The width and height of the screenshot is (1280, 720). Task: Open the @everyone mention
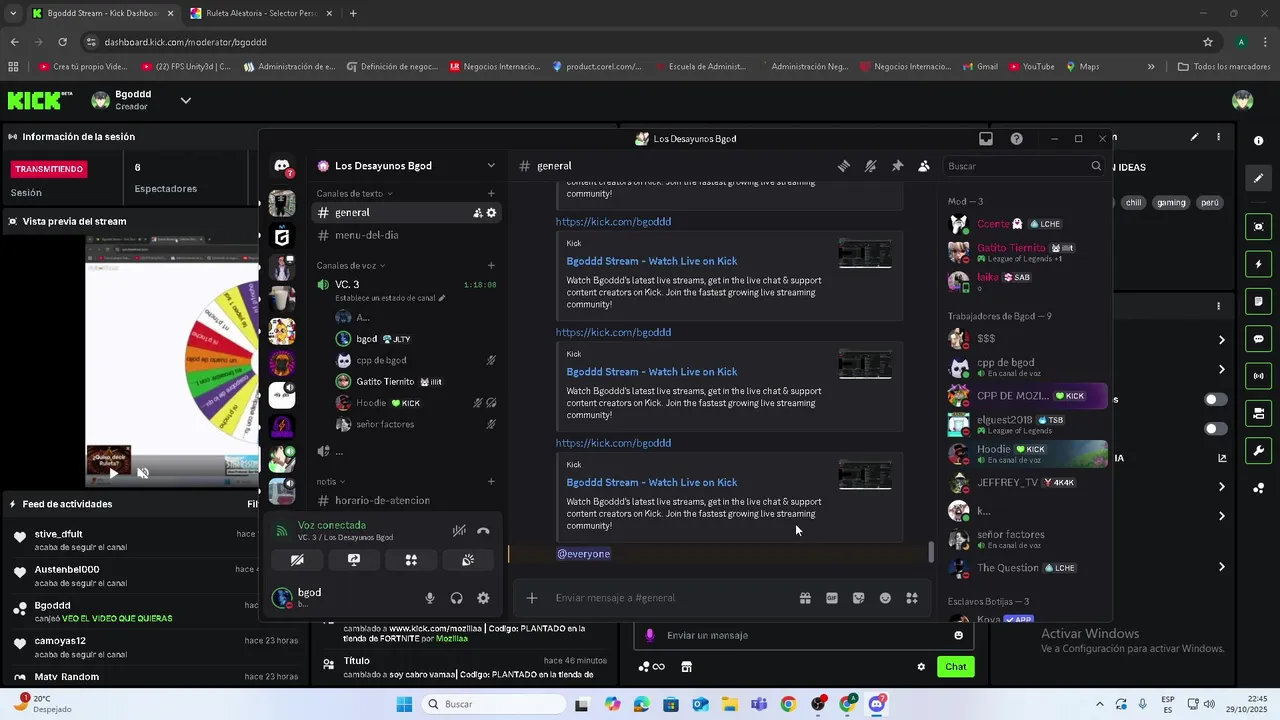[x=583, y=554]
